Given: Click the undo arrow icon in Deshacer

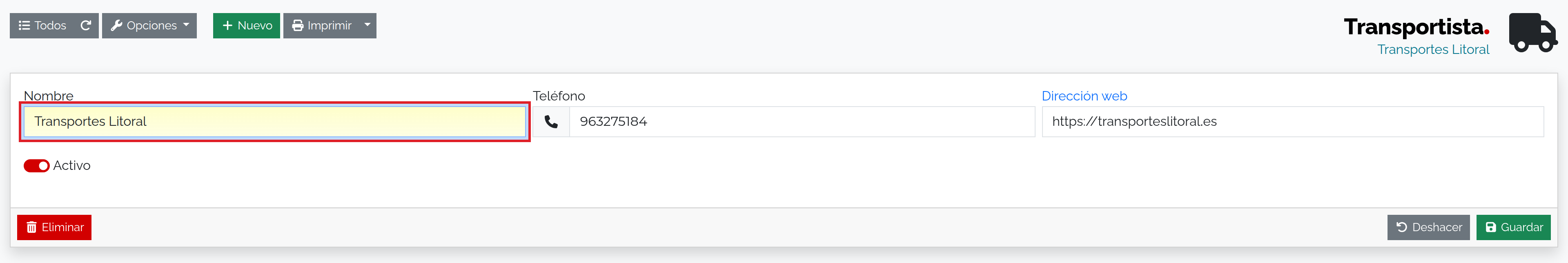Looking at the screenshot, I should (1402, 227).
